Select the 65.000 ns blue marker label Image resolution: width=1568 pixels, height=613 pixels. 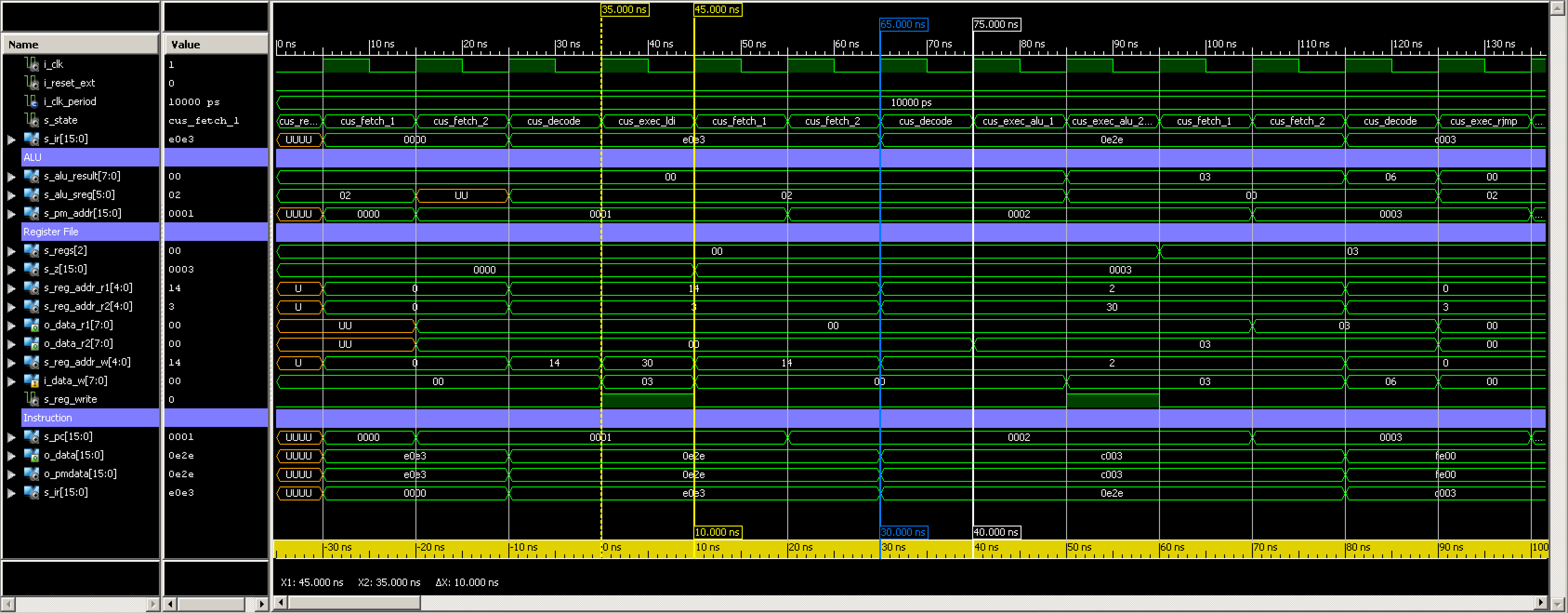[903, 24]
